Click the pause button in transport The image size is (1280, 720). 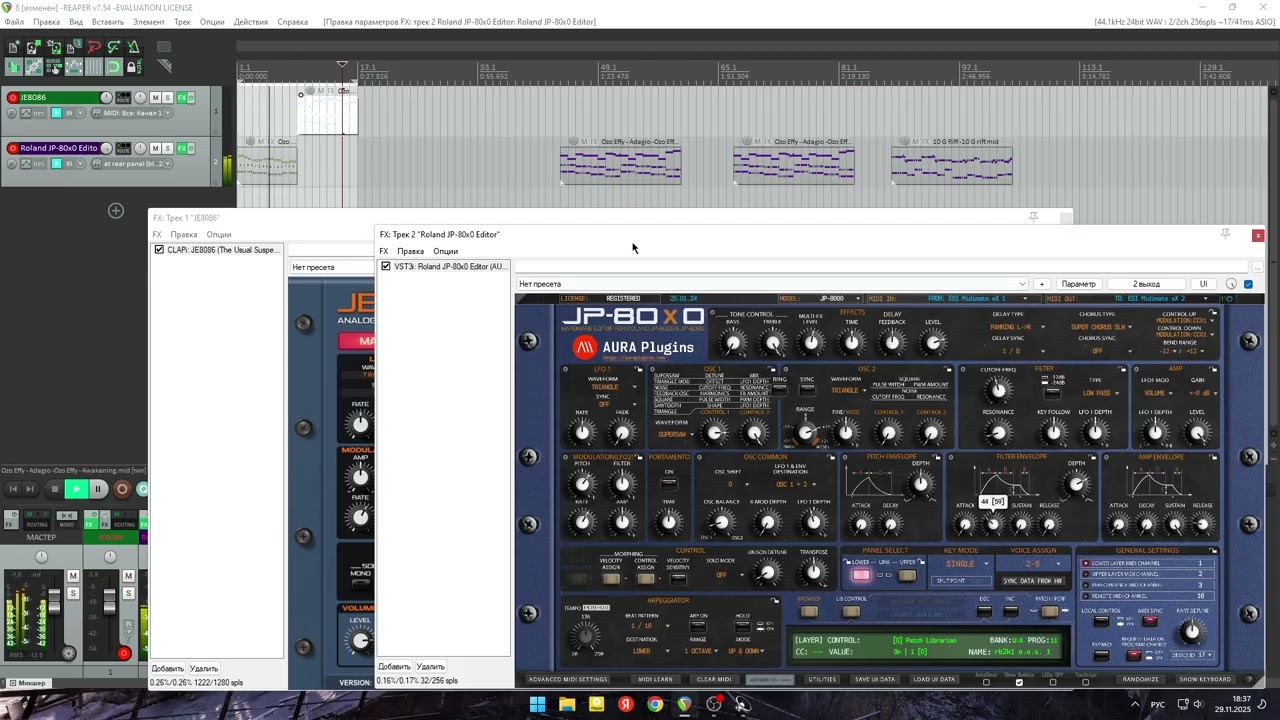pyautogui.click(x=98, y=489)
